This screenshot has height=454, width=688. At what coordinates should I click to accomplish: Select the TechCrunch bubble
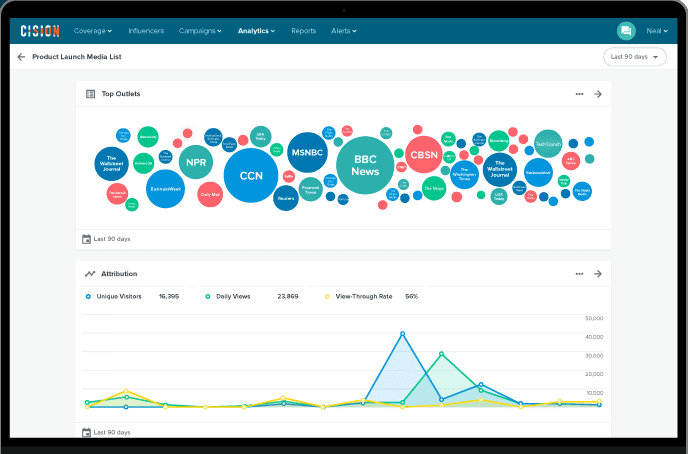tap(548, 144)
